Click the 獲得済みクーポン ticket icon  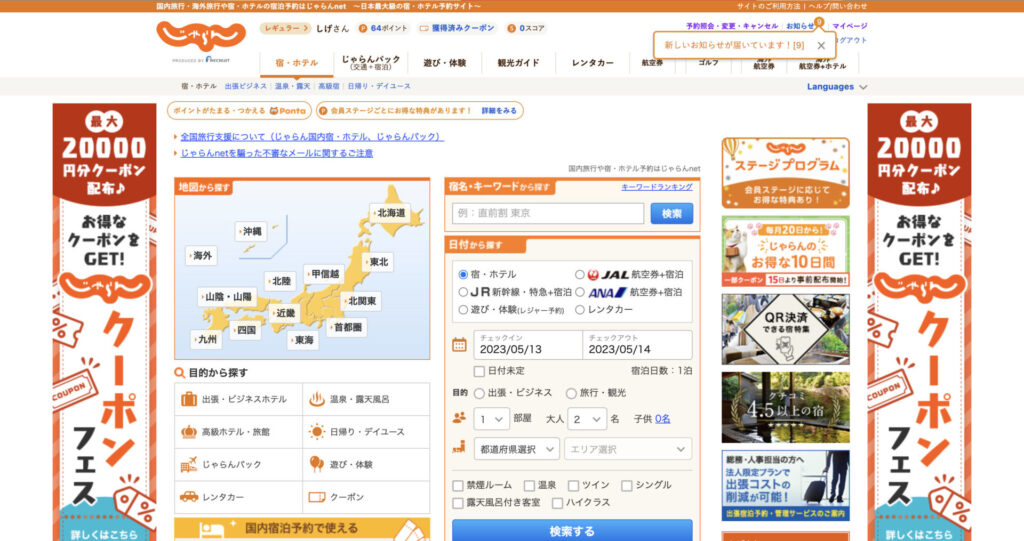424,28
